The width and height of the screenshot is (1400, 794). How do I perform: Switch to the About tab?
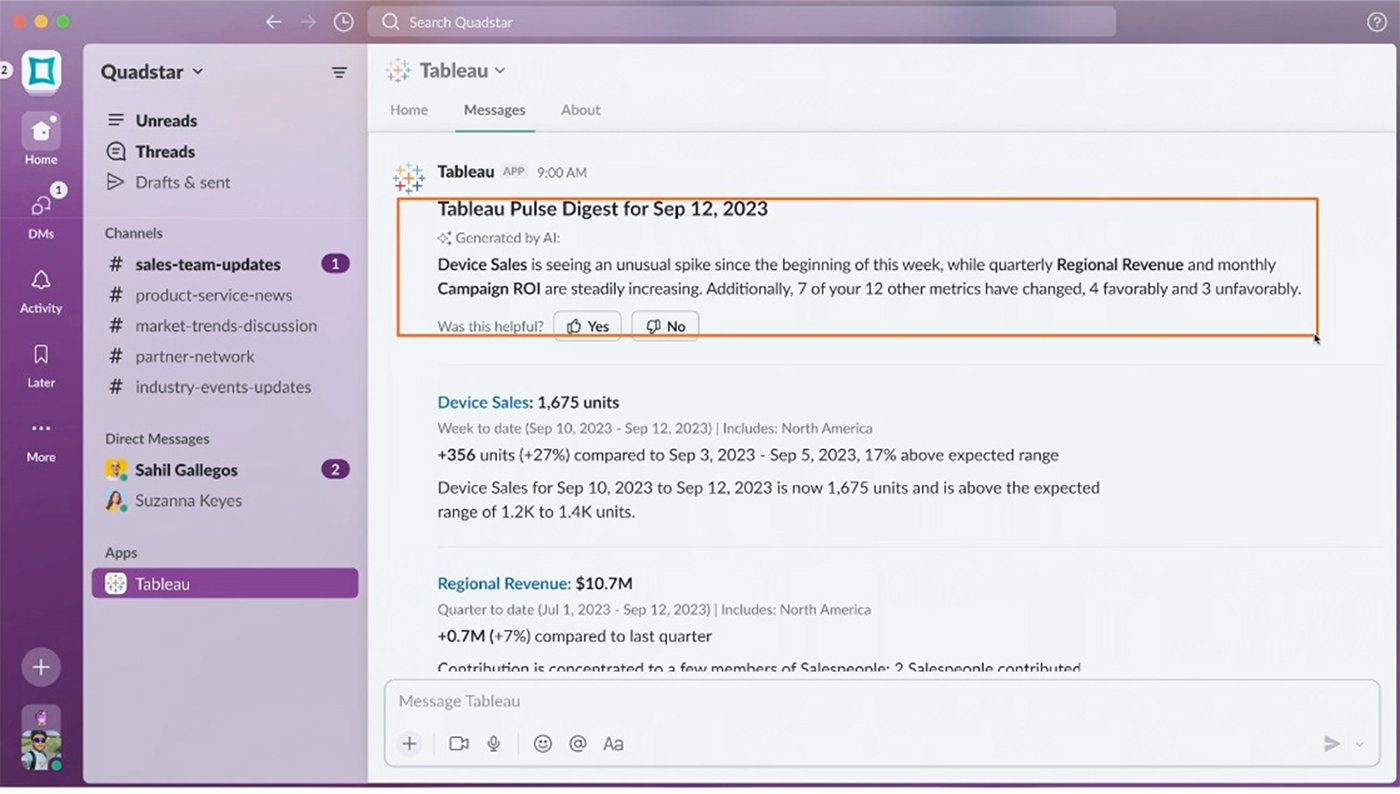(581, 110)
